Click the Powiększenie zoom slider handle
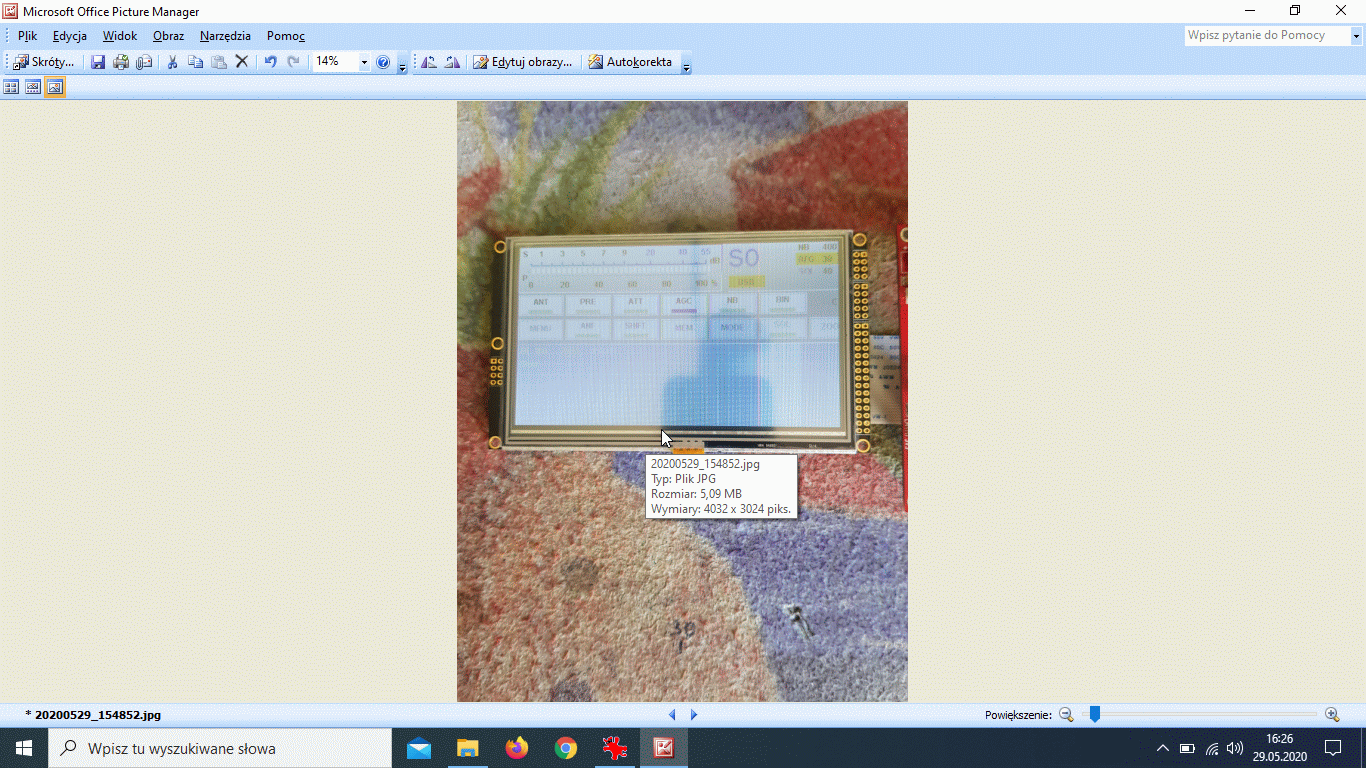Screen dimensions: 1366x768 1095,714
